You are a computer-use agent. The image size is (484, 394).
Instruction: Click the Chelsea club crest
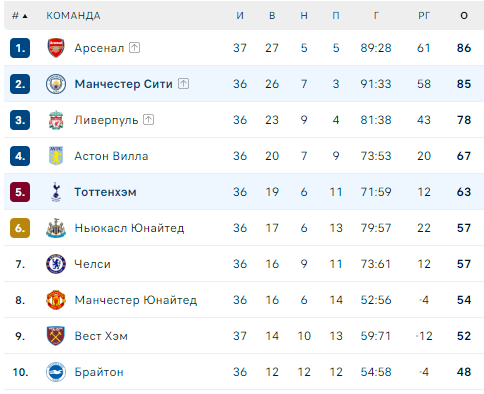click(56, 264)
